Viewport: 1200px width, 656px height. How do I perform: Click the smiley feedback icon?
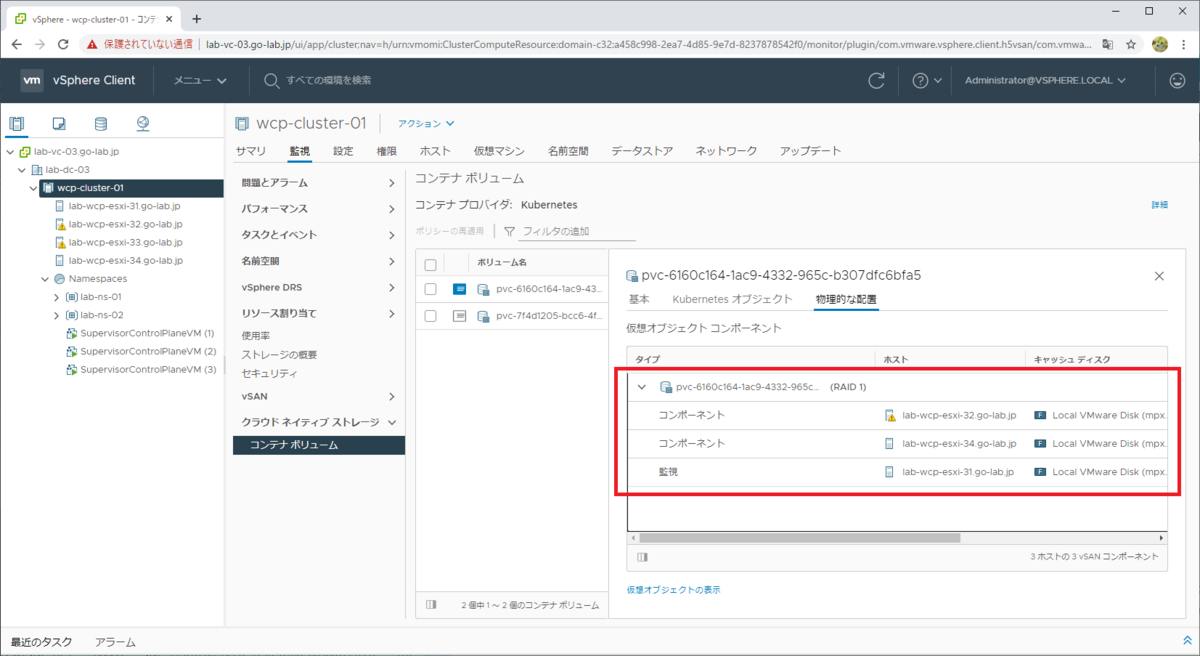pos(1176,80)
